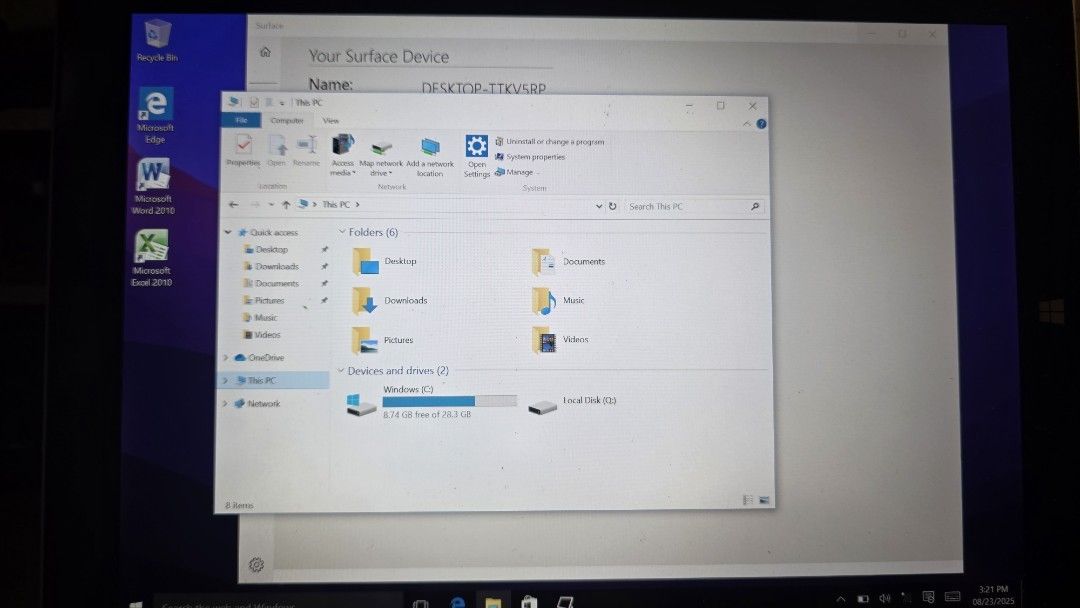
Task: Select the Desktop folder icon
Action: 365,262
